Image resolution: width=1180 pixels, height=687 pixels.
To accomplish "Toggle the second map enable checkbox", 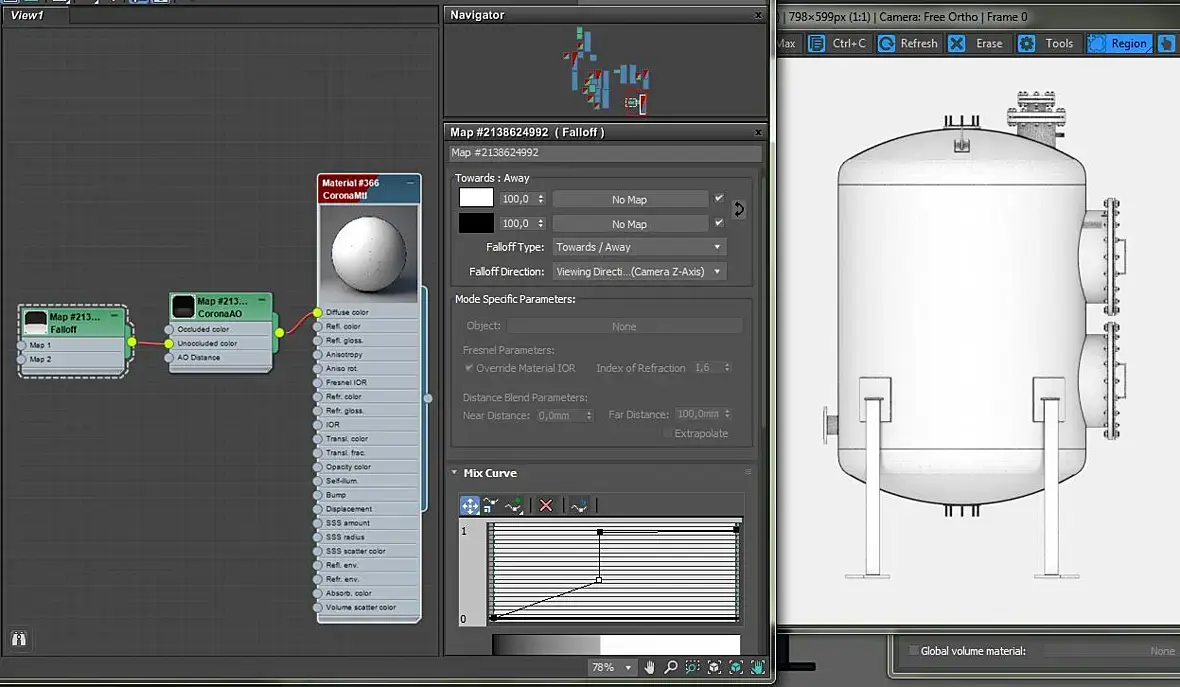I will click(x=718, y=223).
